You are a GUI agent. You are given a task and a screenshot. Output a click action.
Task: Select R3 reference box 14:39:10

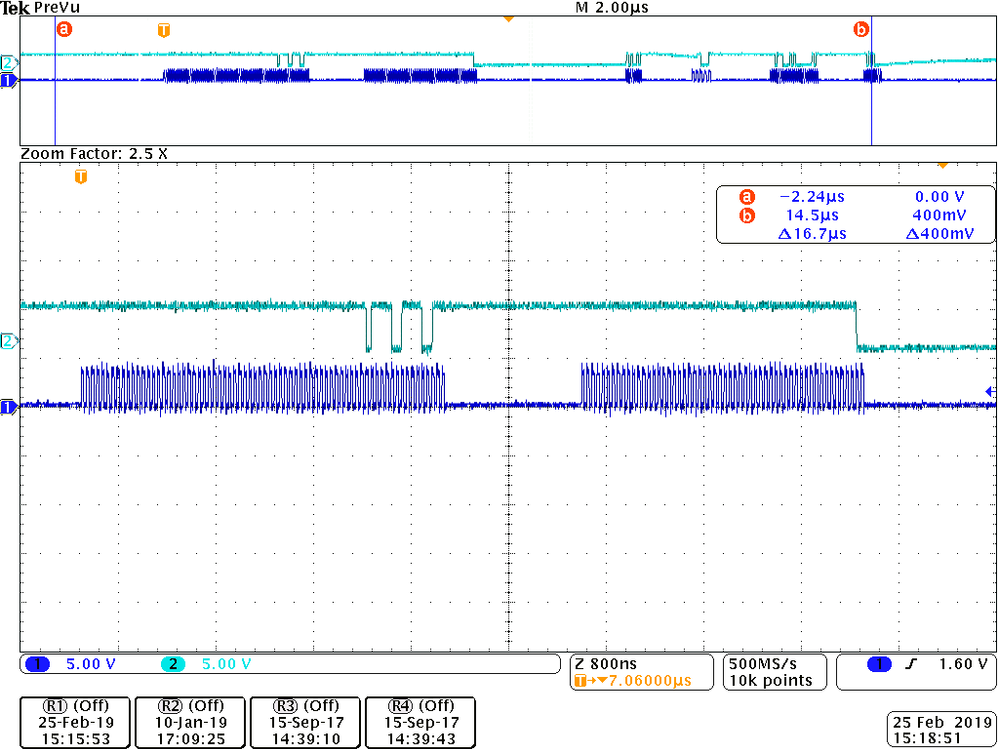[x=306, y=722]
